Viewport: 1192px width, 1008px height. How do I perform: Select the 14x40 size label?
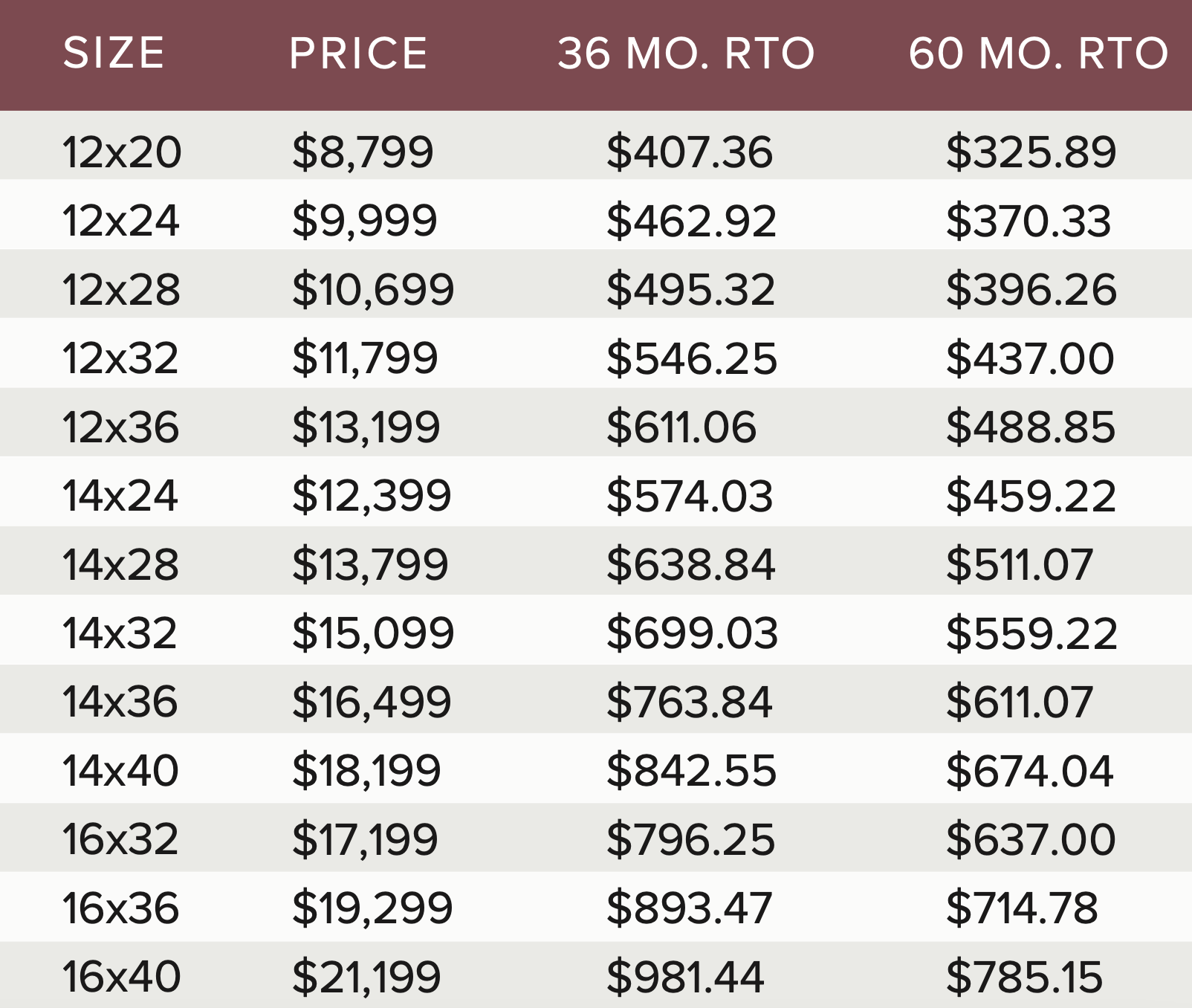(x=121, y=770)
